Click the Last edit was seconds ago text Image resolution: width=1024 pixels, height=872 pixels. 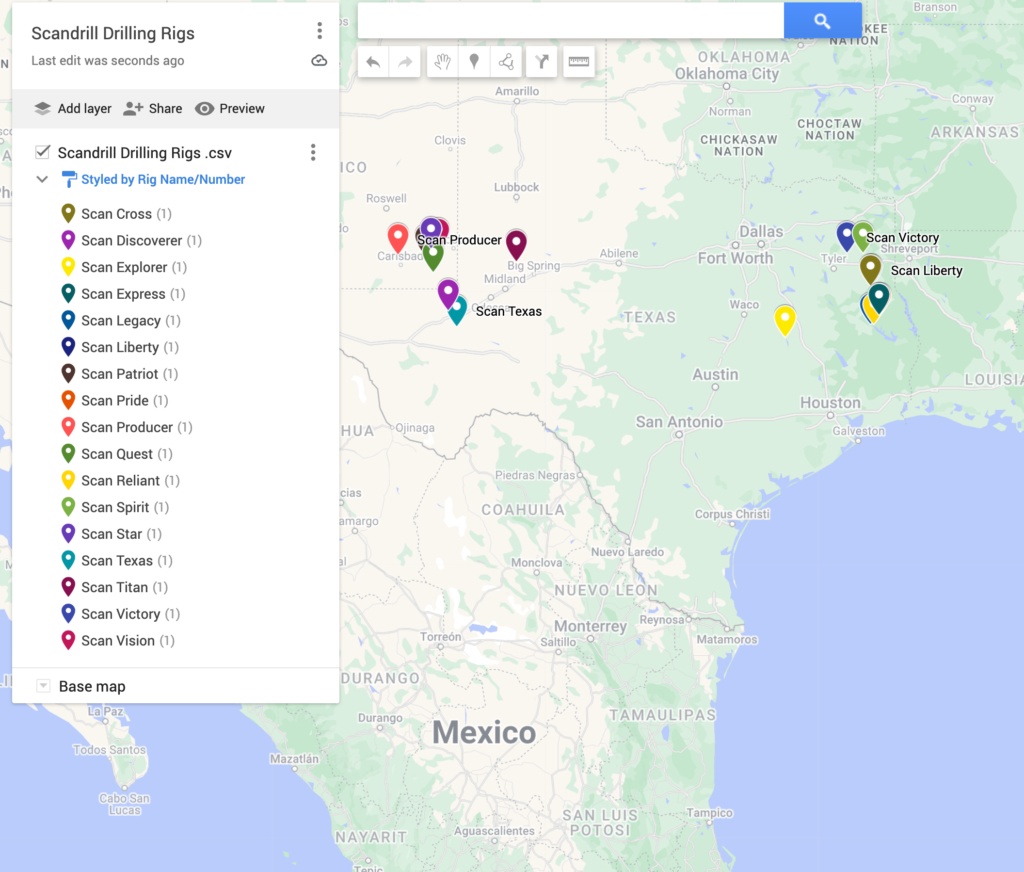(108, 61)
